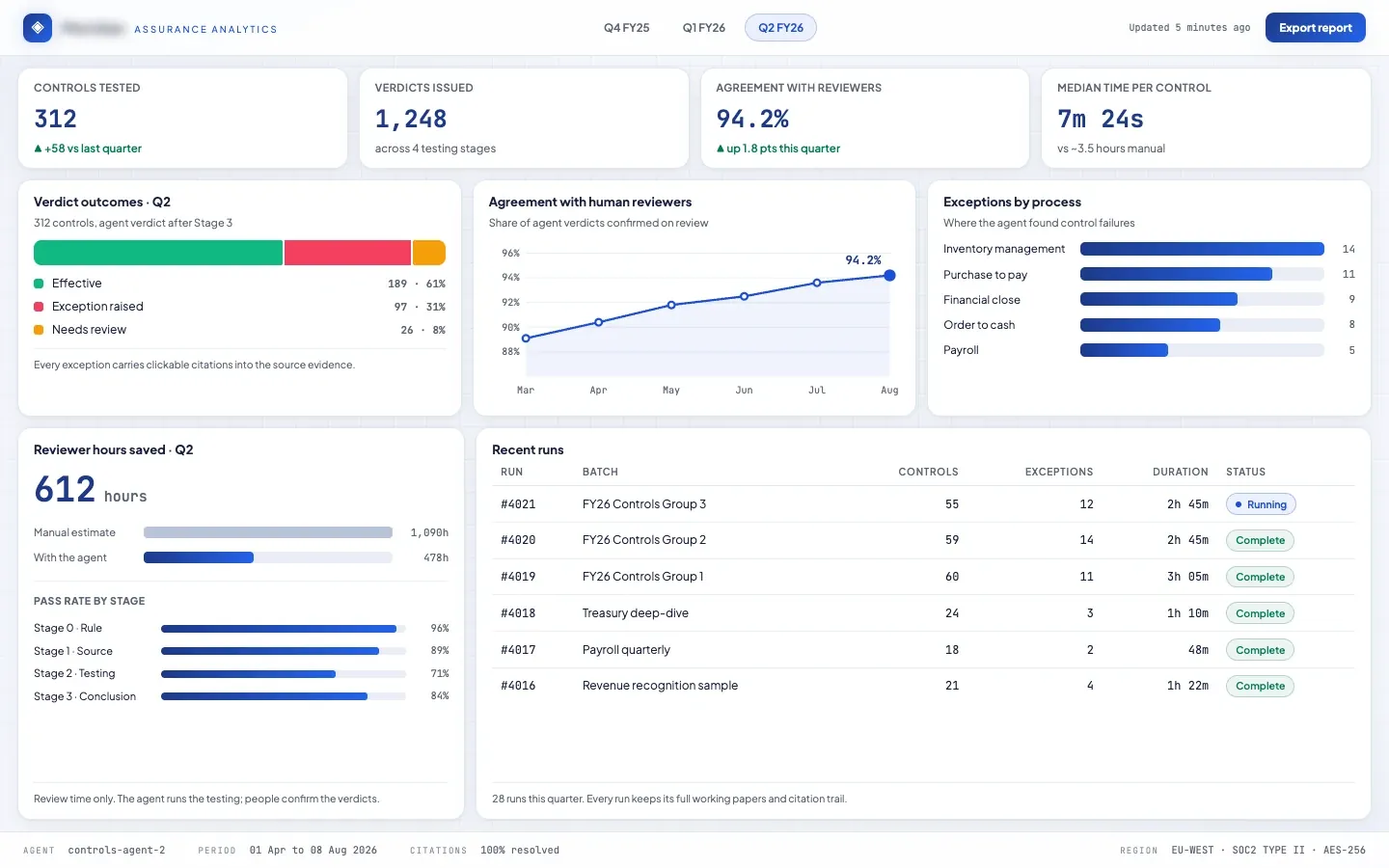The height and width of the screenshot is (868, 1389).
Task: Click the May data point on the line chart
Action: pos(671,305)
